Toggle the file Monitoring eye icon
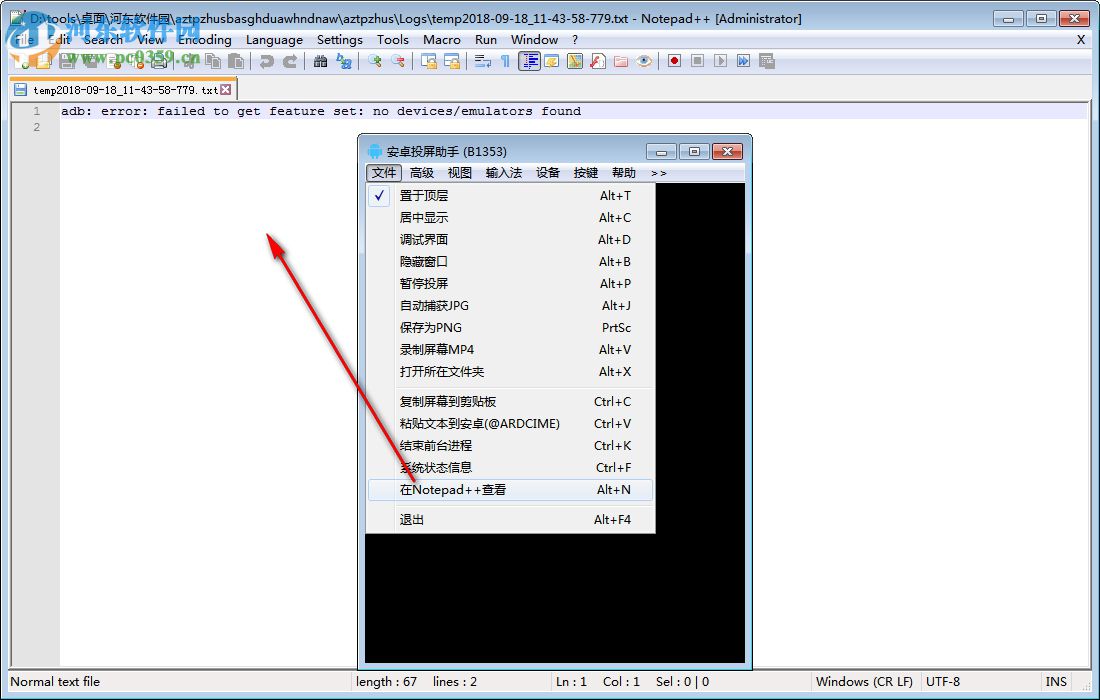Screen dimensions: 1100x700 point(644,62)
